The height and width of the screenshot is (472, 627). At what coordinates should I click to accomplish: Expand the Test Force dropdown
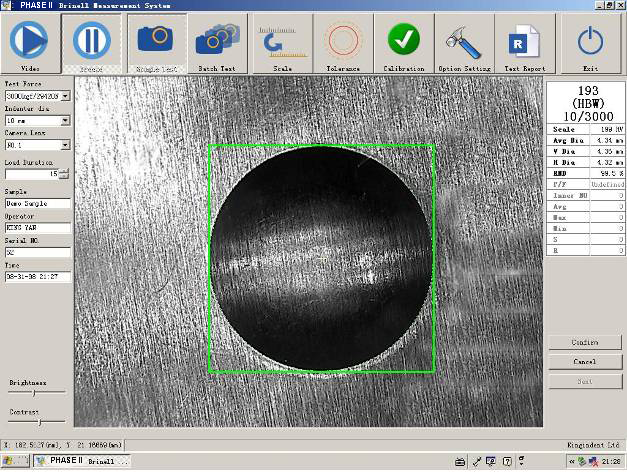pos(66,96)
